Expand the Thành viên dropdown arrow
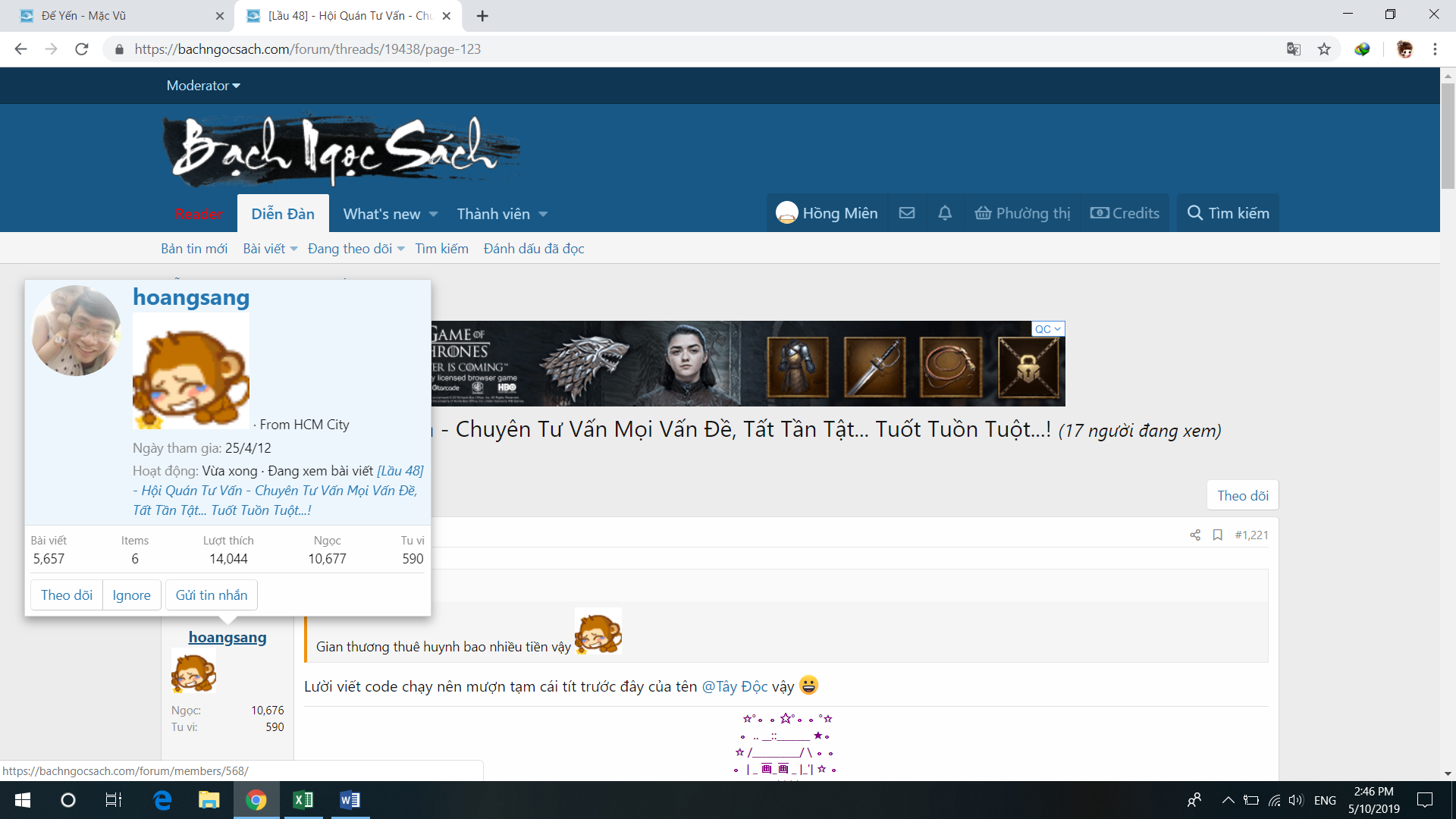 [543, 215]
